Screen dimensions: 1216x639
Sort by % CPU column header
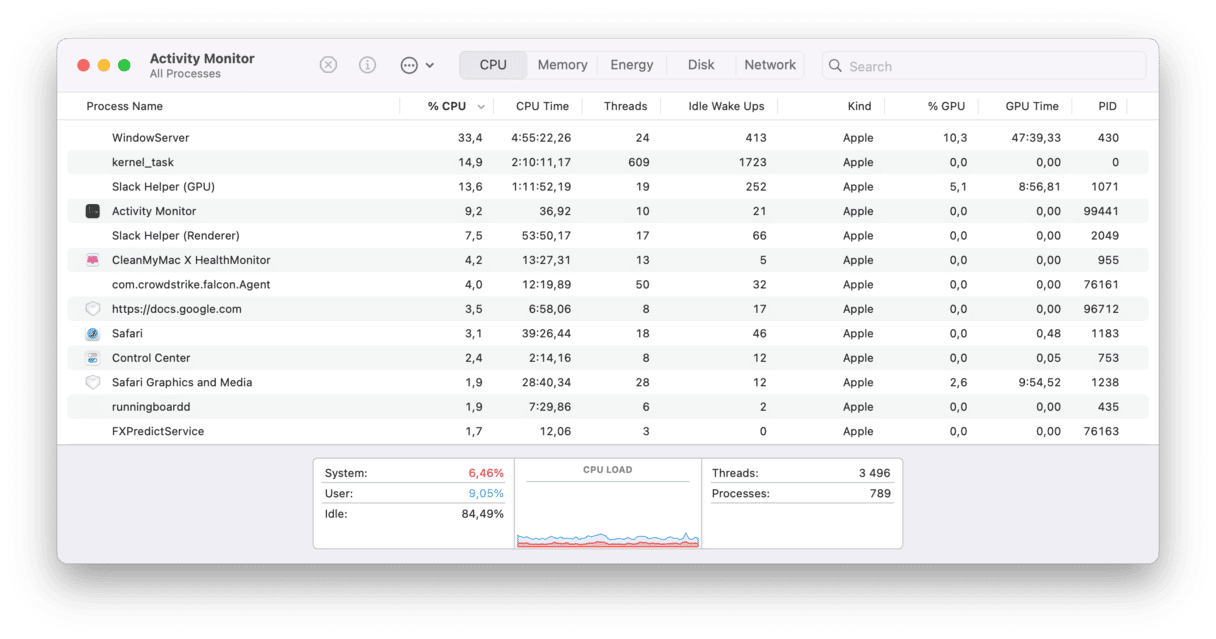(x=447, y=106)
